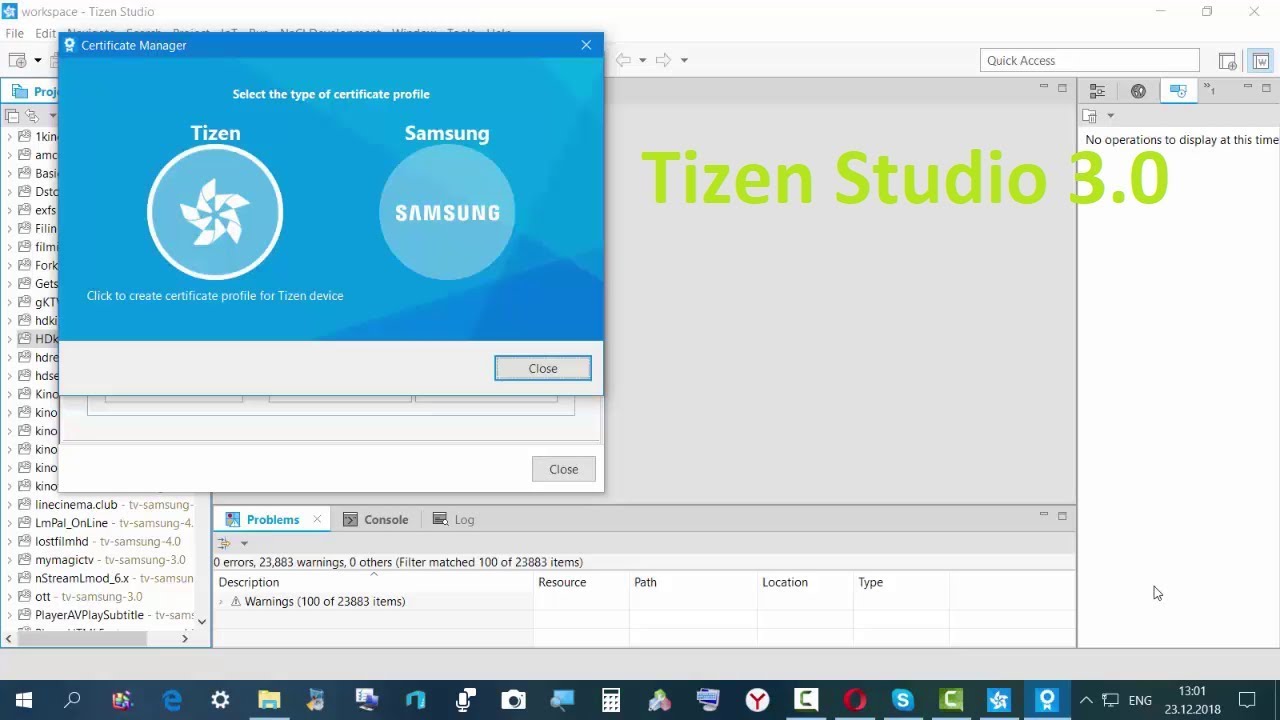Image resolution: width=1280 pixels, height=720 pixels.
Task: Open Windows search from taskbar
Action: point(72,700)
